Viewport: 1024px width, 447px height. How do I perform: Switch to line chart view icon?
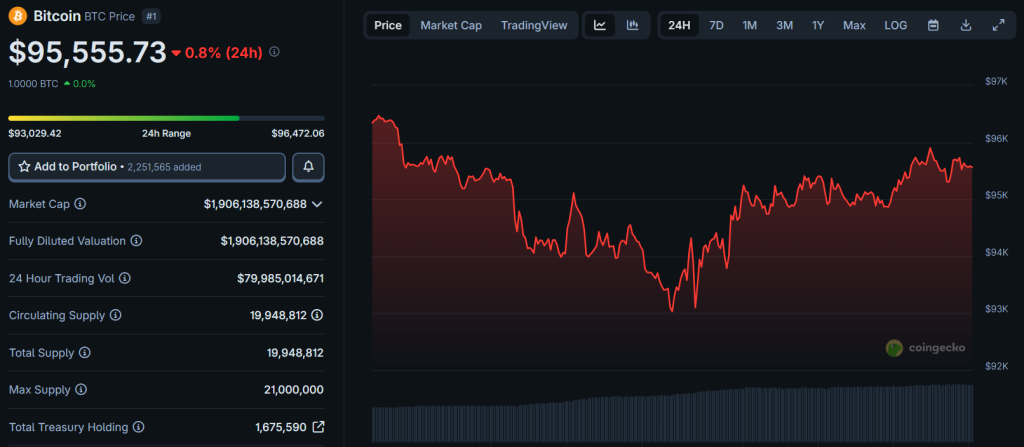coord(600,25)
